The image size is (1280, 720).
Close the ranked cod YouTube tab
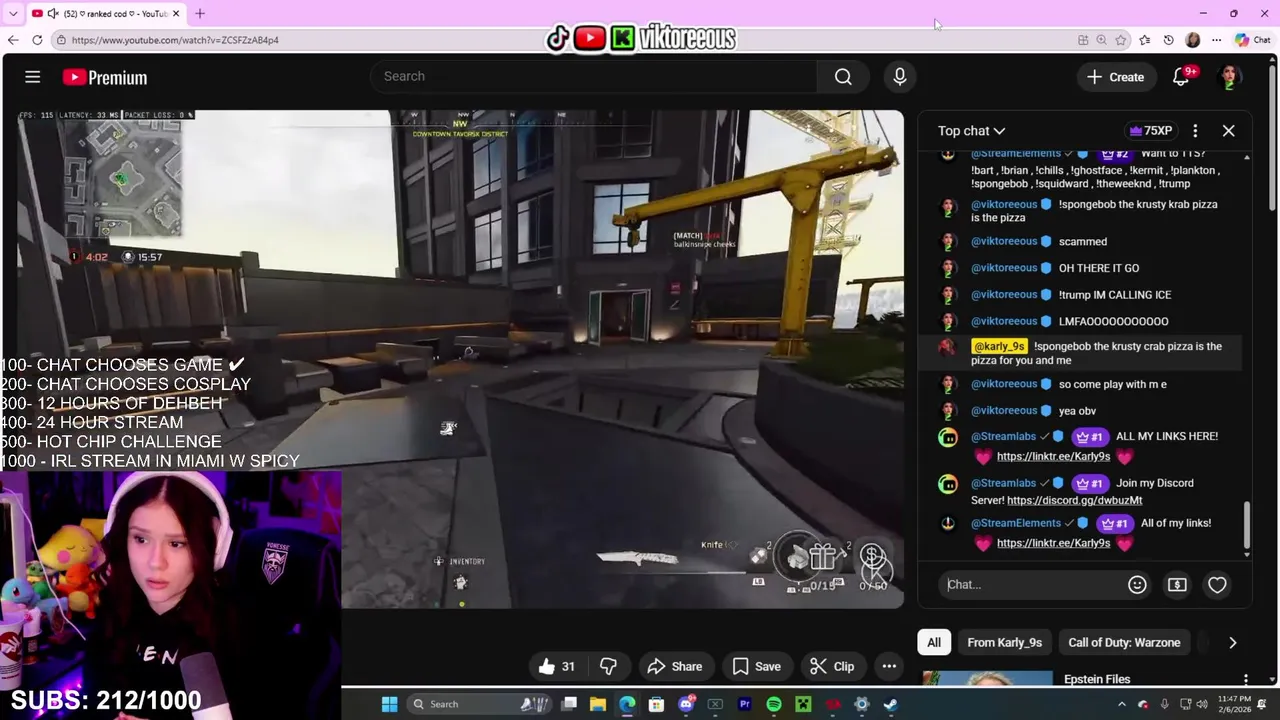(176, 14)
